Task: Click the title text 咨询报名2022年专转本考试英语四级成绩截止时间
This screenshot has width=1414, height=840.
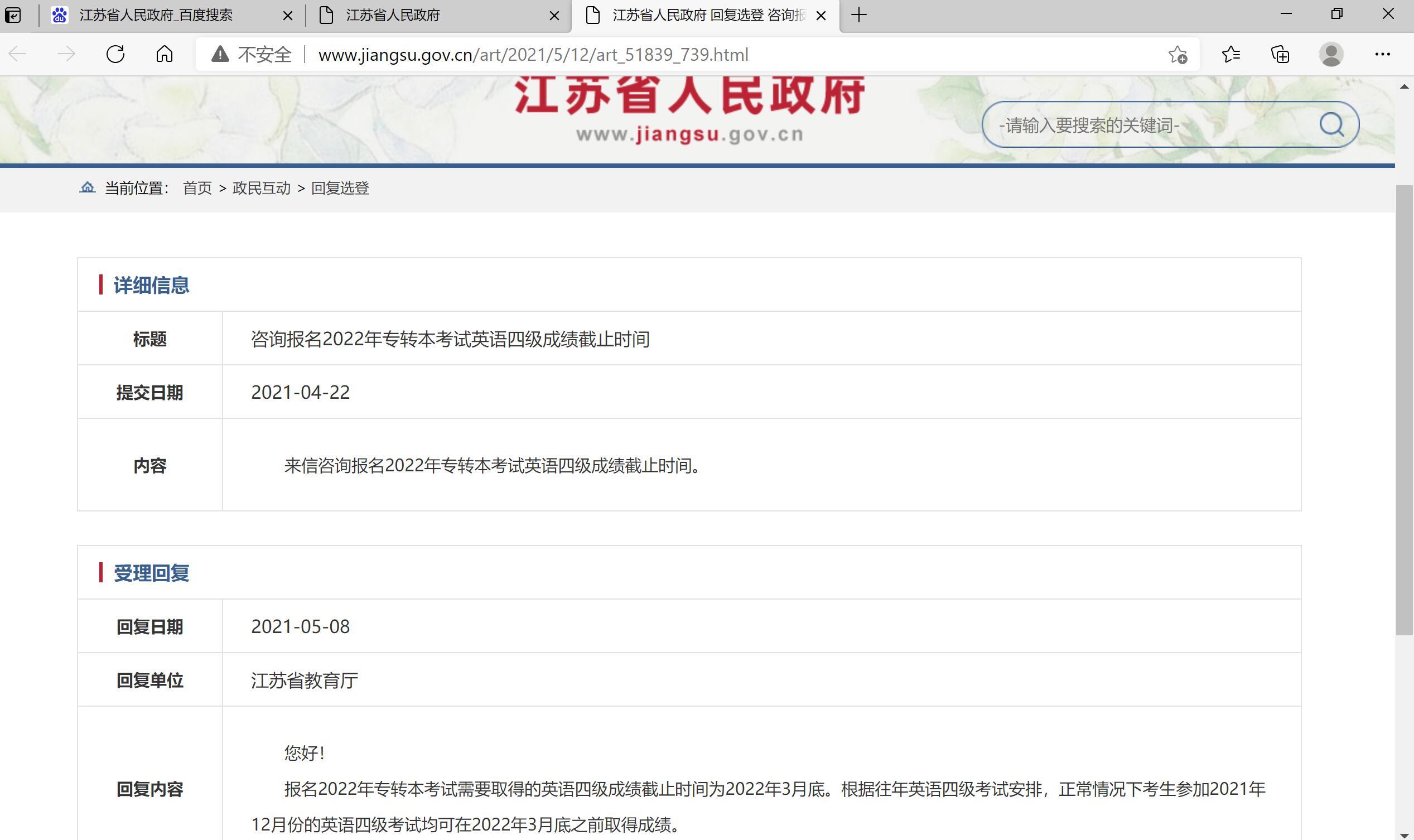Action: 450,339
